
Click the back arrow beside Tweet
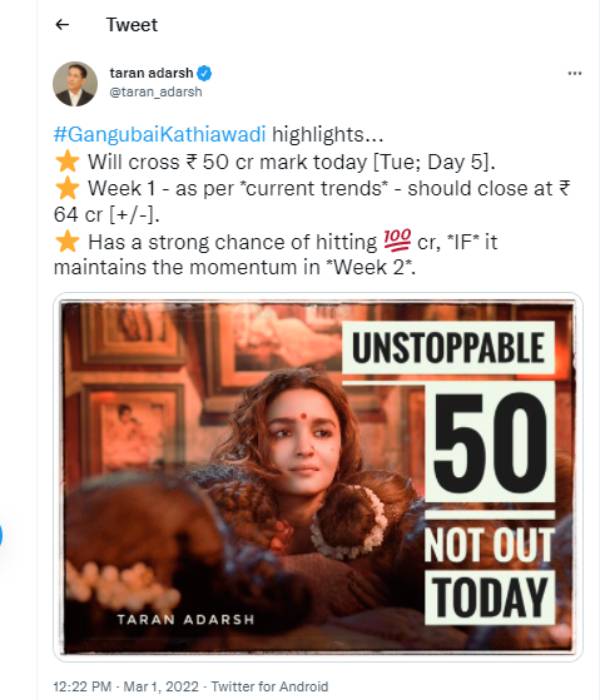point(63,25)
